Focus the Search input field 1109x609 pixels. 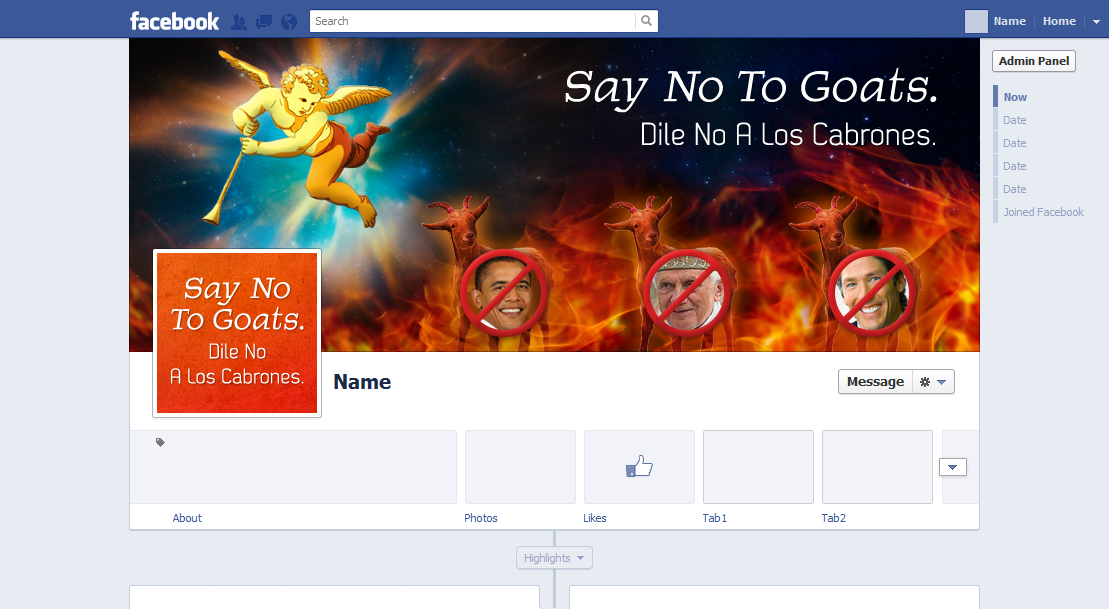tap(472, 21)
